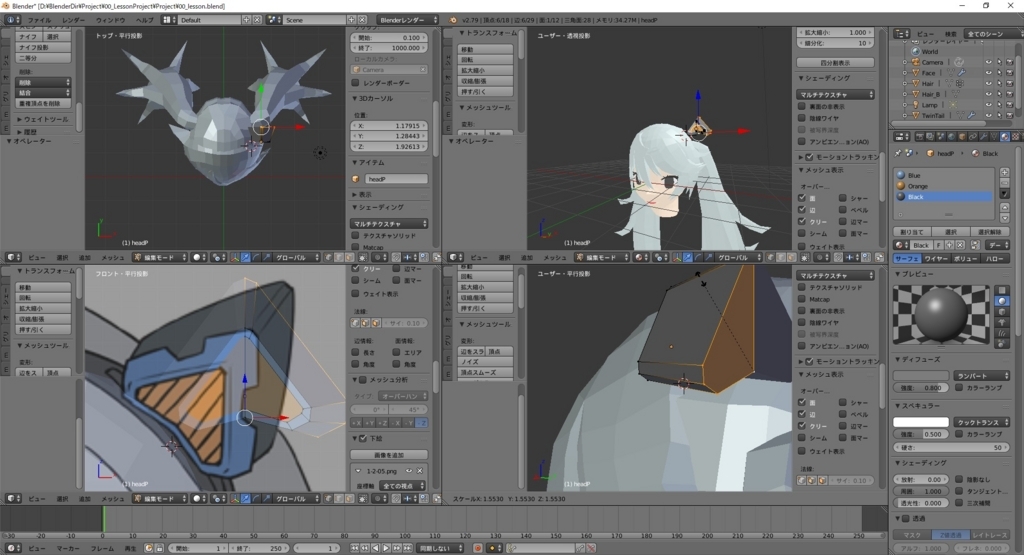Toggle Lamp renderability camera icon in outliner

(1010, 104)
